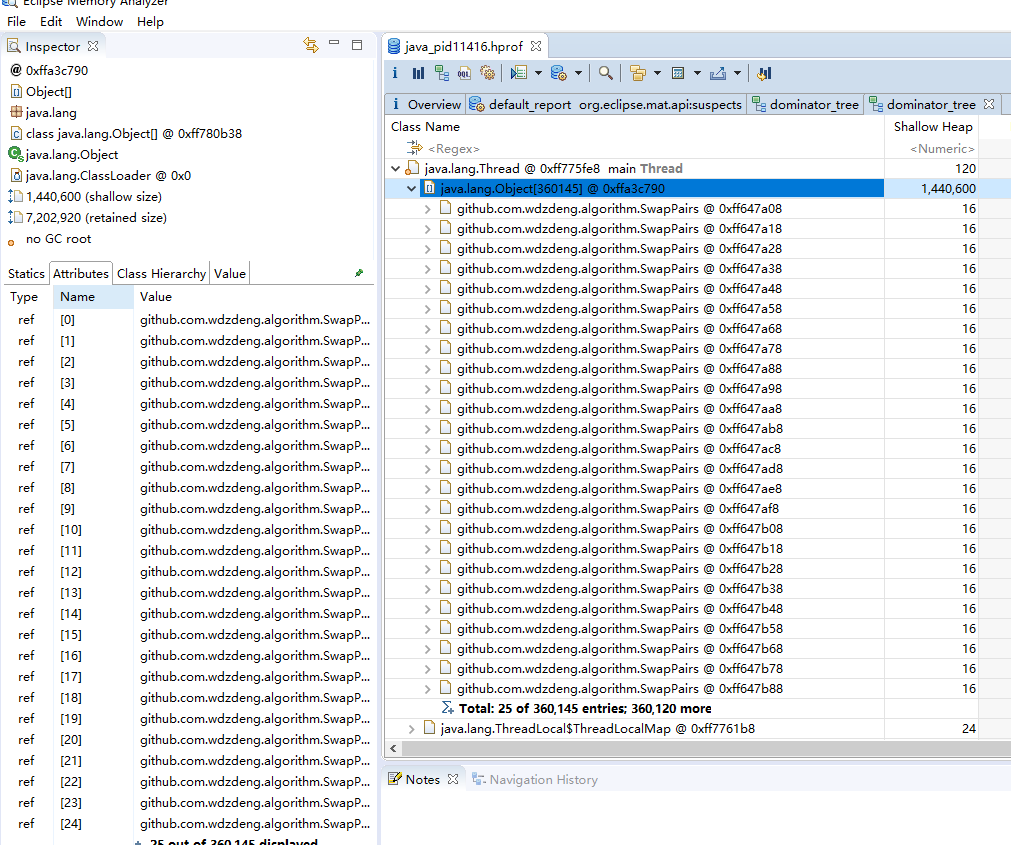The width and height of the screenshot is (1011, 845).
Task: Open dropdown next to calculate retained size
Action: click(697, 73)
